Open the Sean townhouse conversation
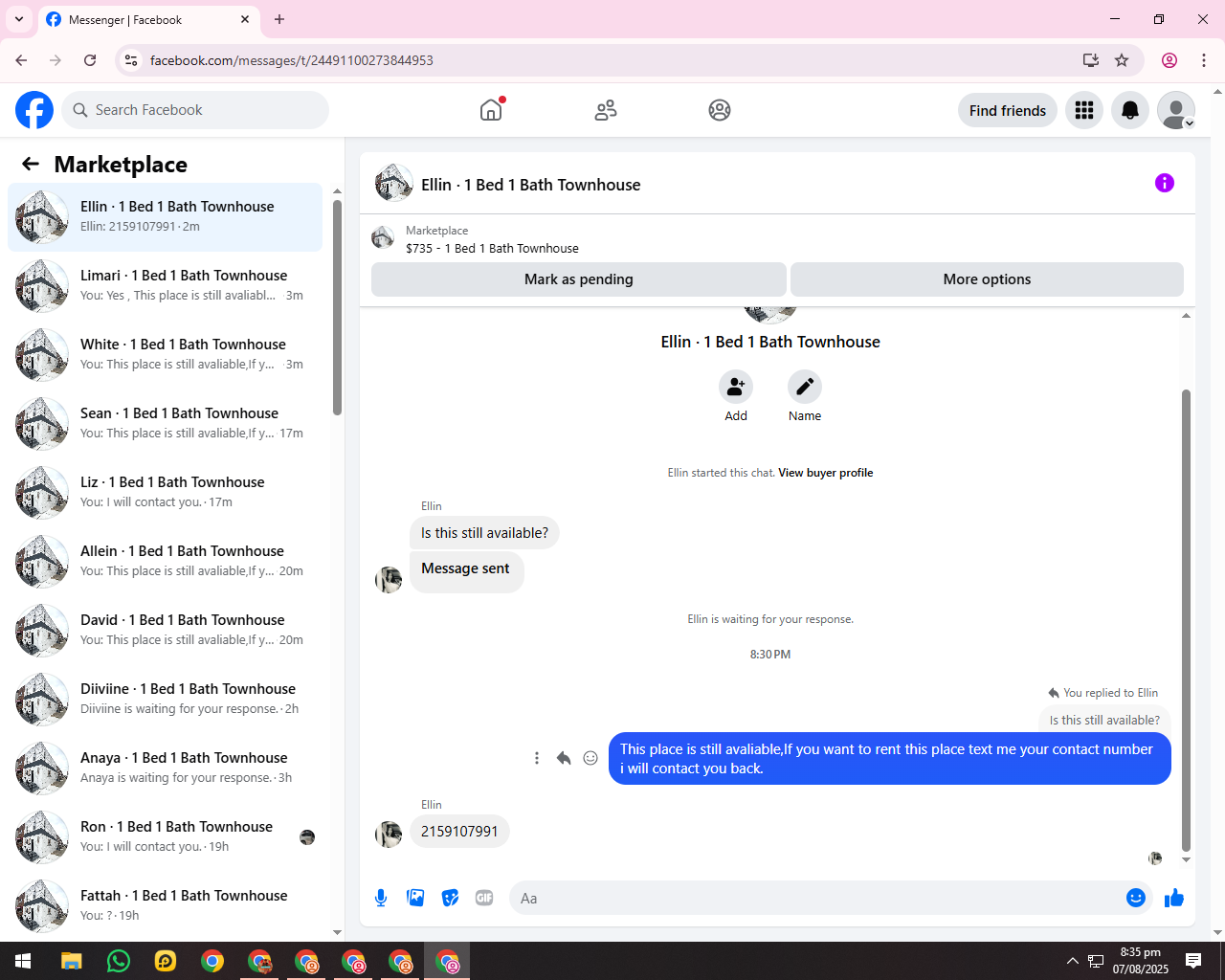Screen dimensions: 1225x980 [x=166, y=423]
